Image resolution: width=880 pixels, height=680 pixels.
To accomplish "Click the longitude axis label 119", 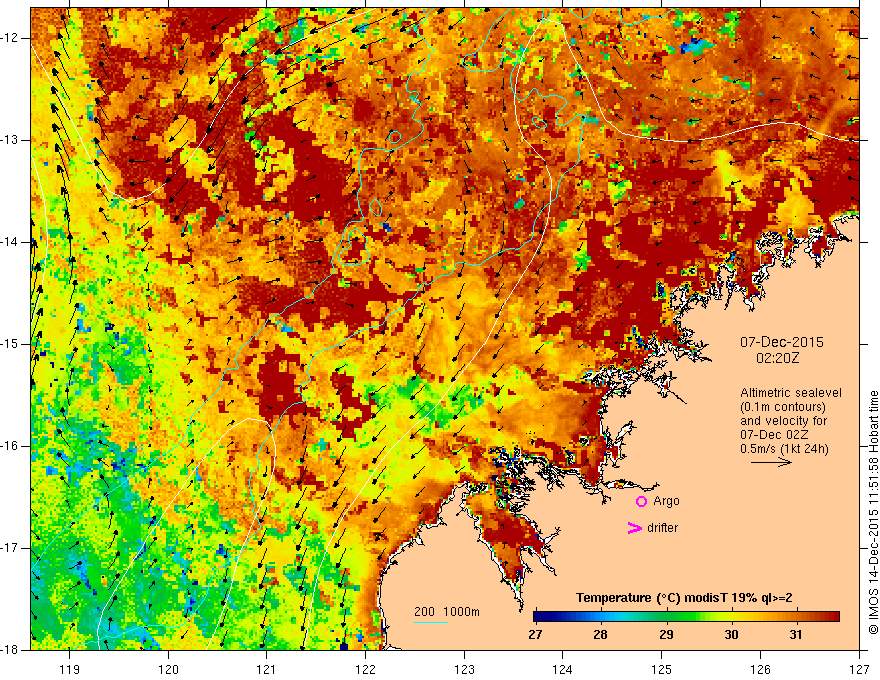I will coord(70,669).
